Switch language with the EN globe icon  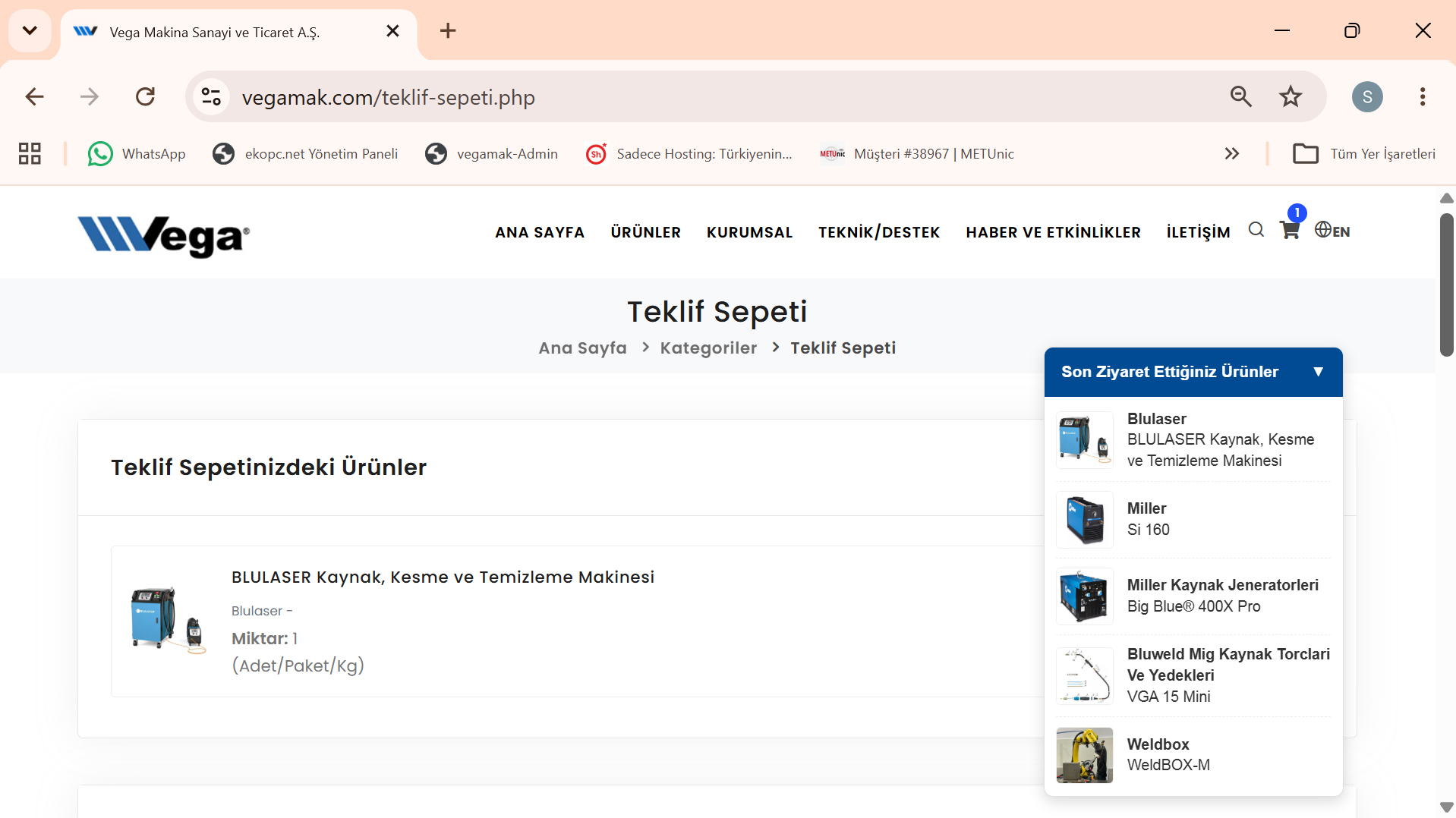click(x=1332, y=231)
